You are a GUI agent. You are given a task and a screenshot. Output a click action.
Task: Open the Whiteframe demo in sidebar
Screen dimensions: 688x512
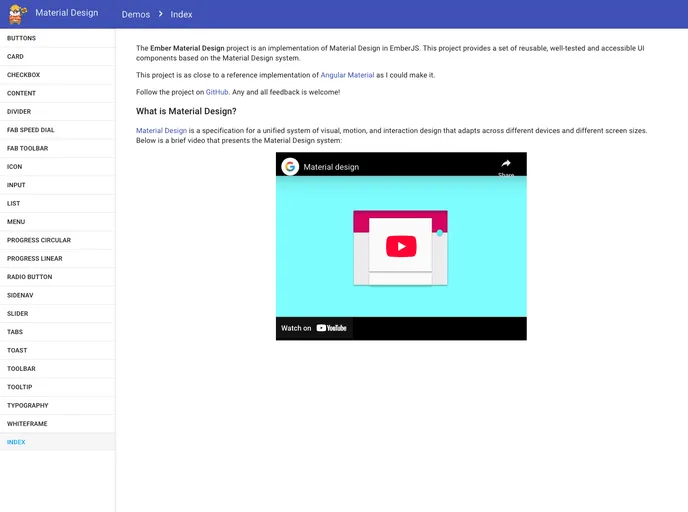[57, 424]
